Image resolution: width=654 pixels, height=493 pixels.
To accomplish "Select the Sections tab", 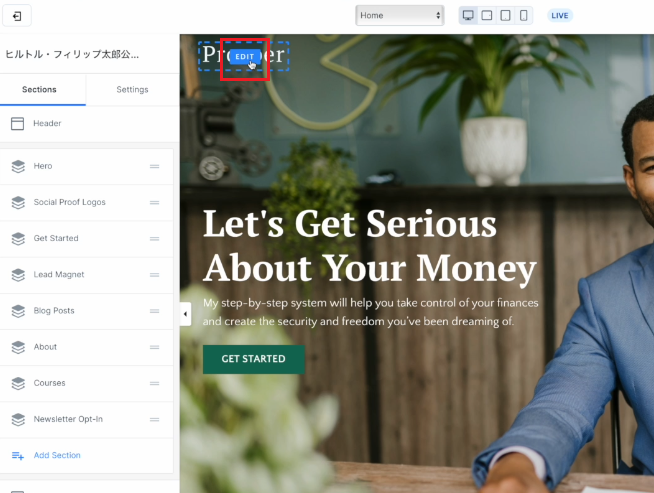I will 39,90.
